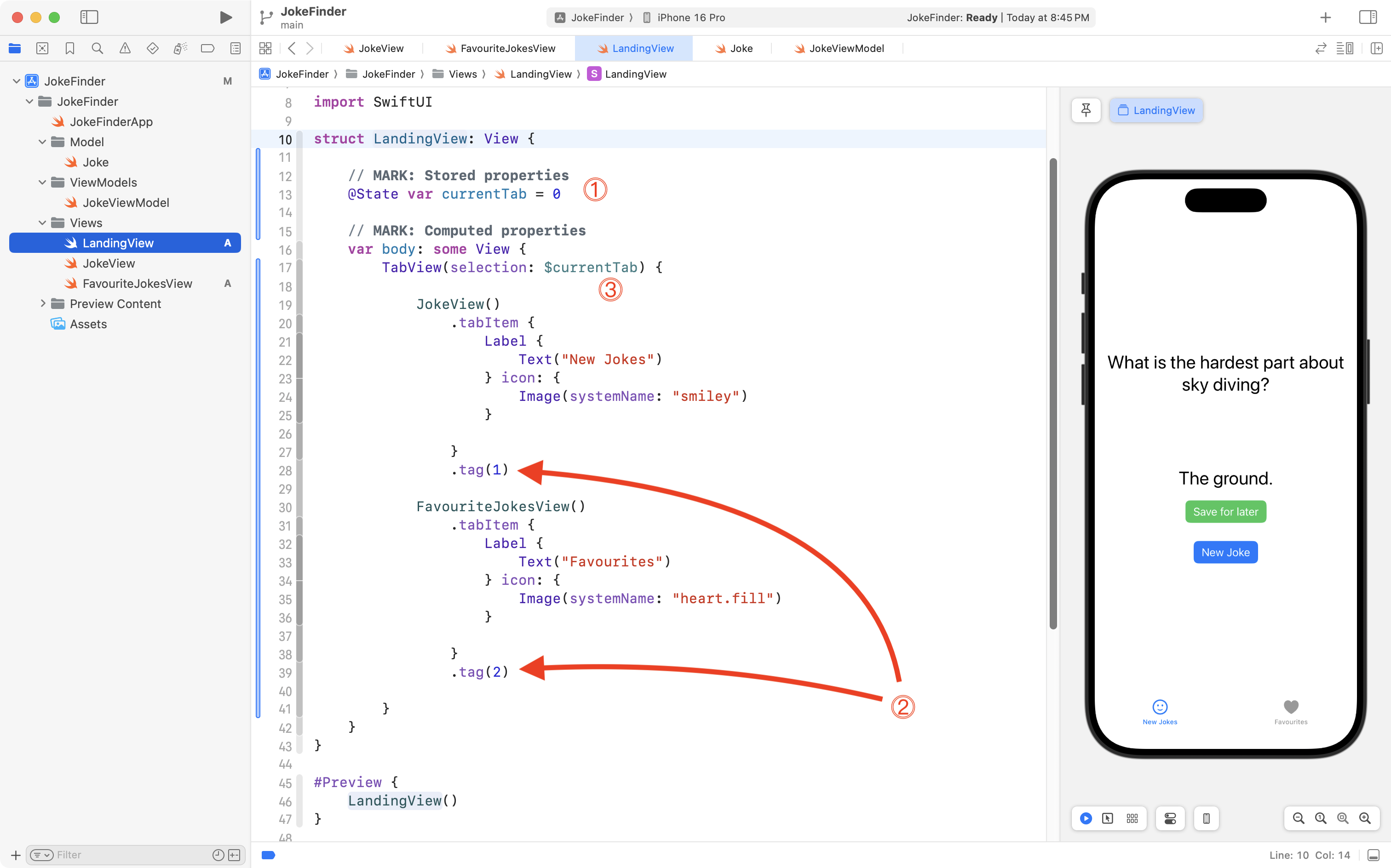Expand the Preview Content folder
1391x868 pixels.
pyautogui.click(x=42, y=304)
